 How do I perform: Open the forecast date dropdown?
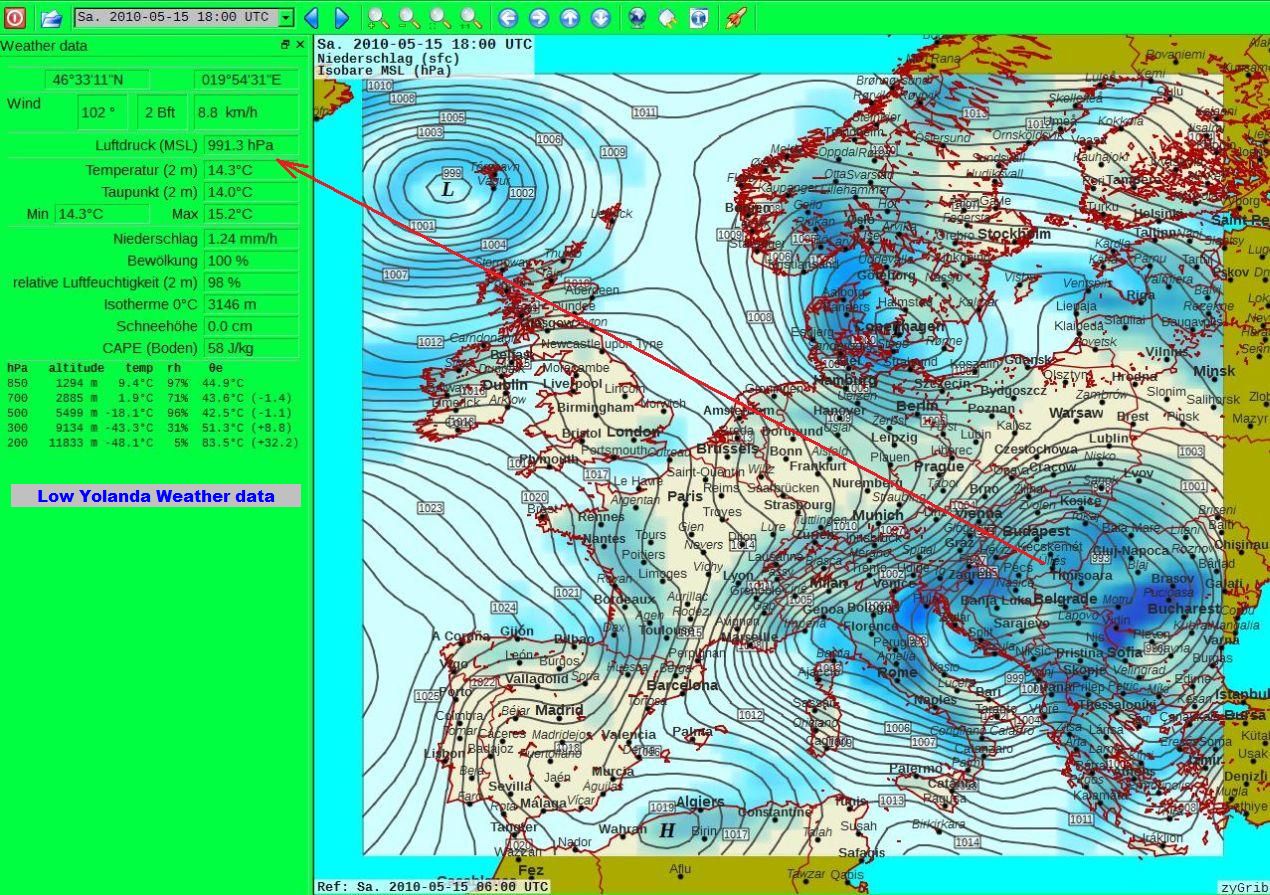click(x=286, y=17)
